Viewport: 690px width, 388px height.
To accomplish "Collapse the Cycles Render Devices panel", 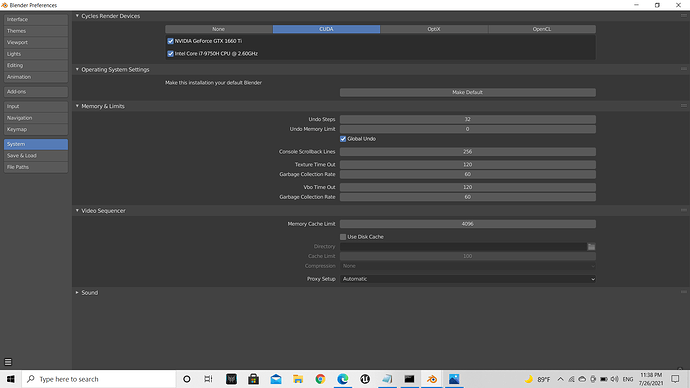I will (x=77, y=16).
